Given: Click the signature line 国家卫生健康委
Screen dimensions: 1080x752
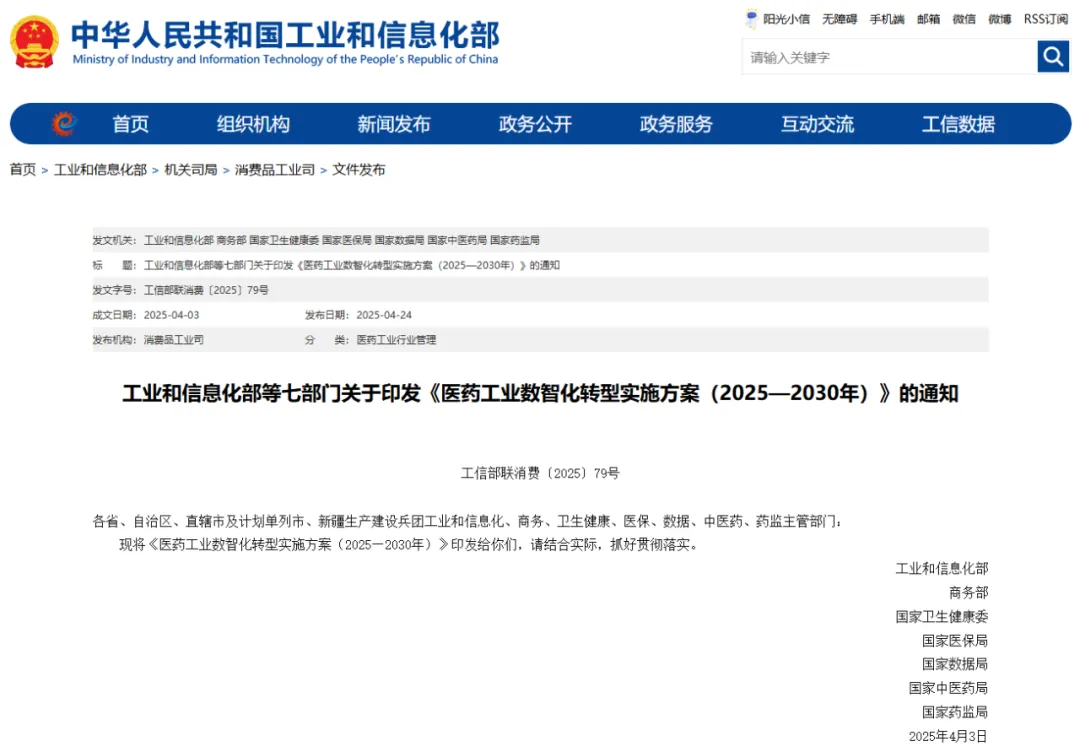Looking at the screenshot, I should point(942,616).
